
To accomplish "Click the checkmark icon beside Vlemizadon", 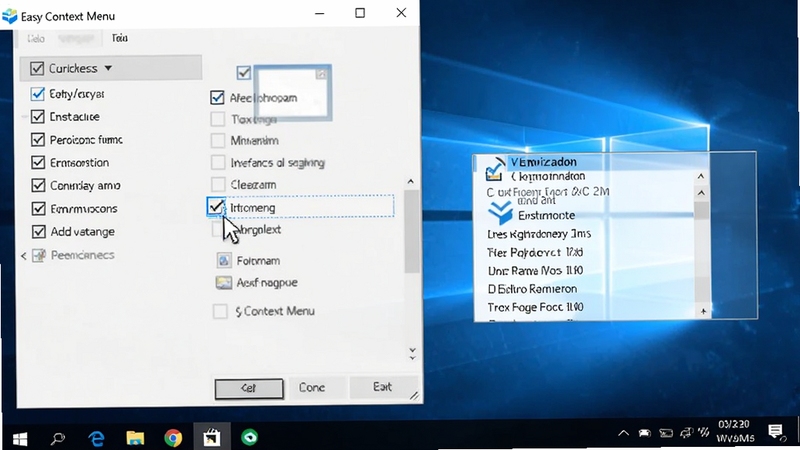I will tap(494, 168).
